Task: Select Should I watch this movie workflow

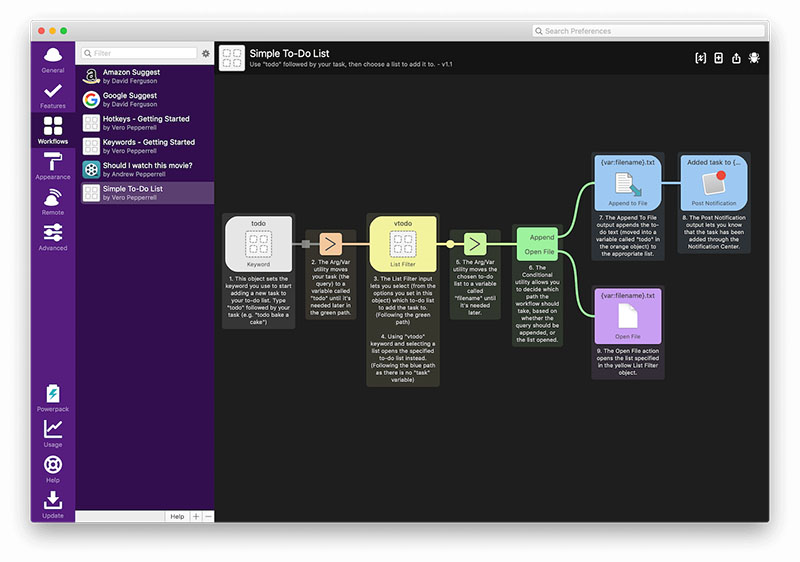Action: [x=146, y=169]
